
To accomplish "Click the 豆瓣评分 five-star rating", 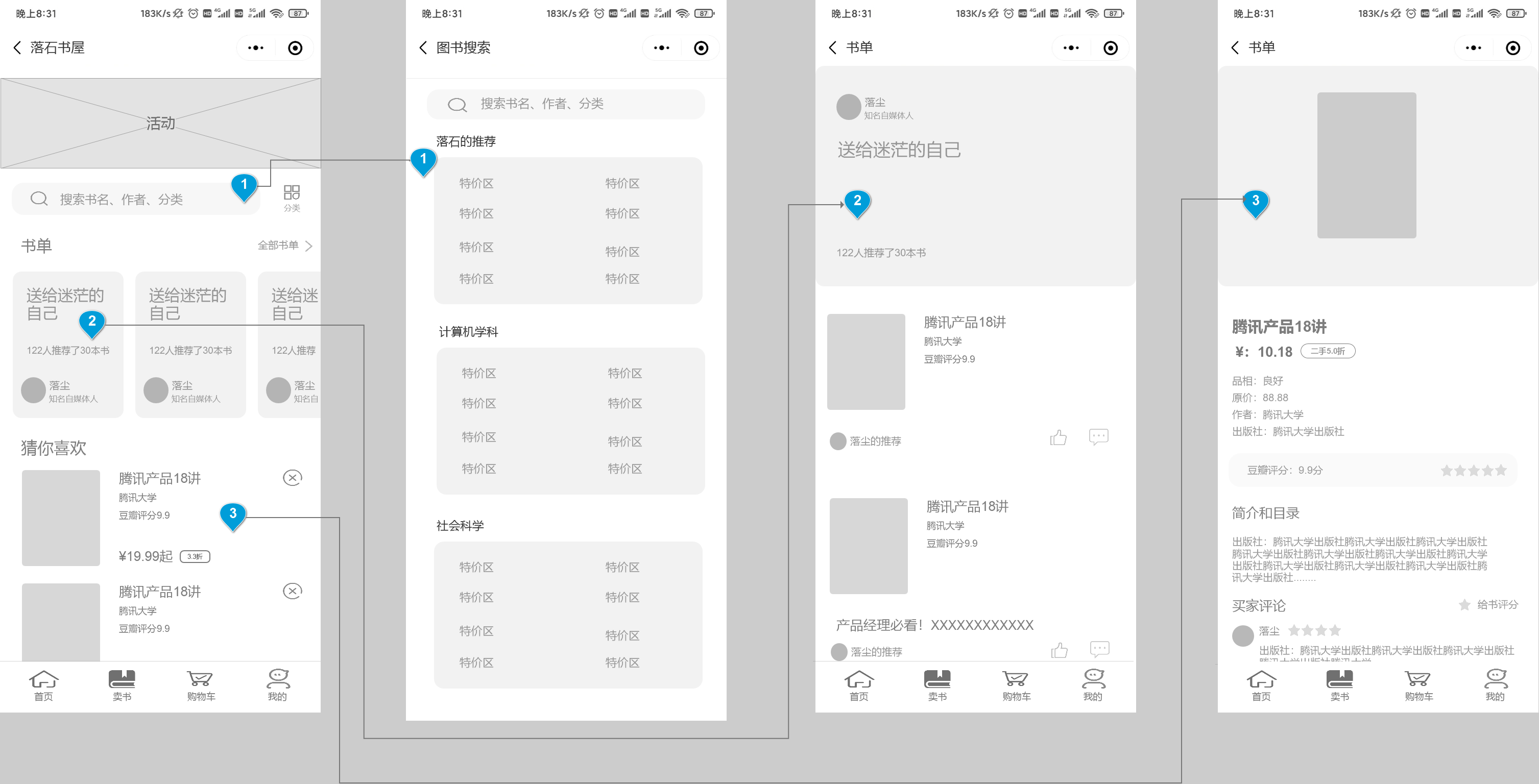I will 1473,471.
